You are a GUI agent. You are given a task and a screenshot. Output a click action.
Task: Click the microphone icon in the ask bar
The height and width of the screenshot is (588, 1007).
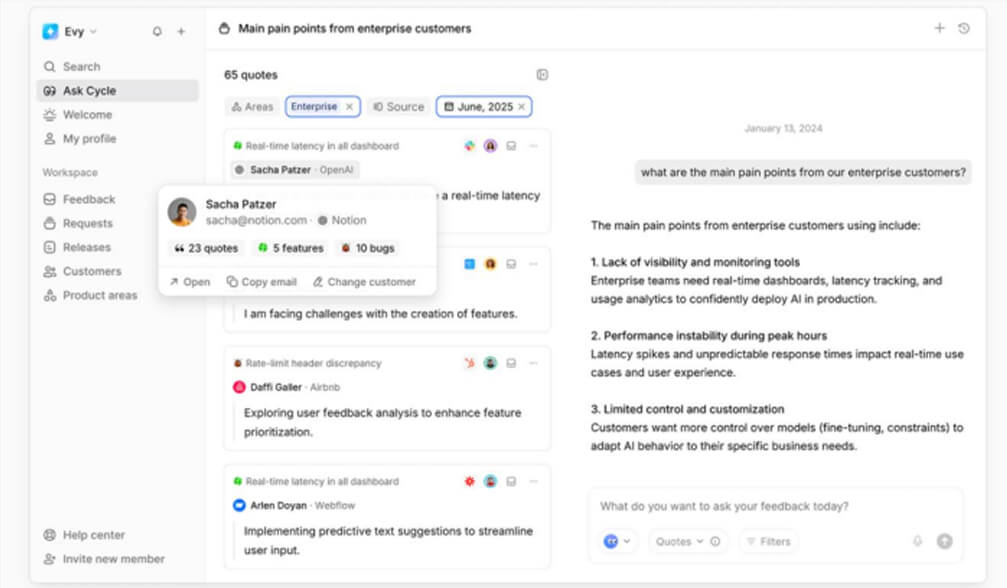917,540
